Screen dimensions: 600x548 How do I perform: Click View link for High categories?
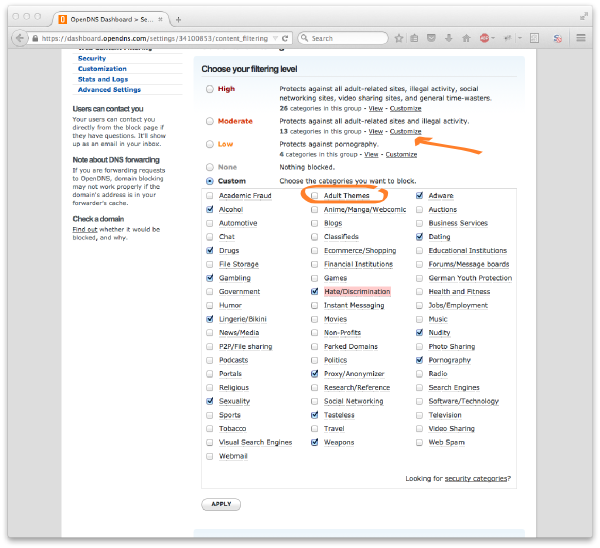376,109
